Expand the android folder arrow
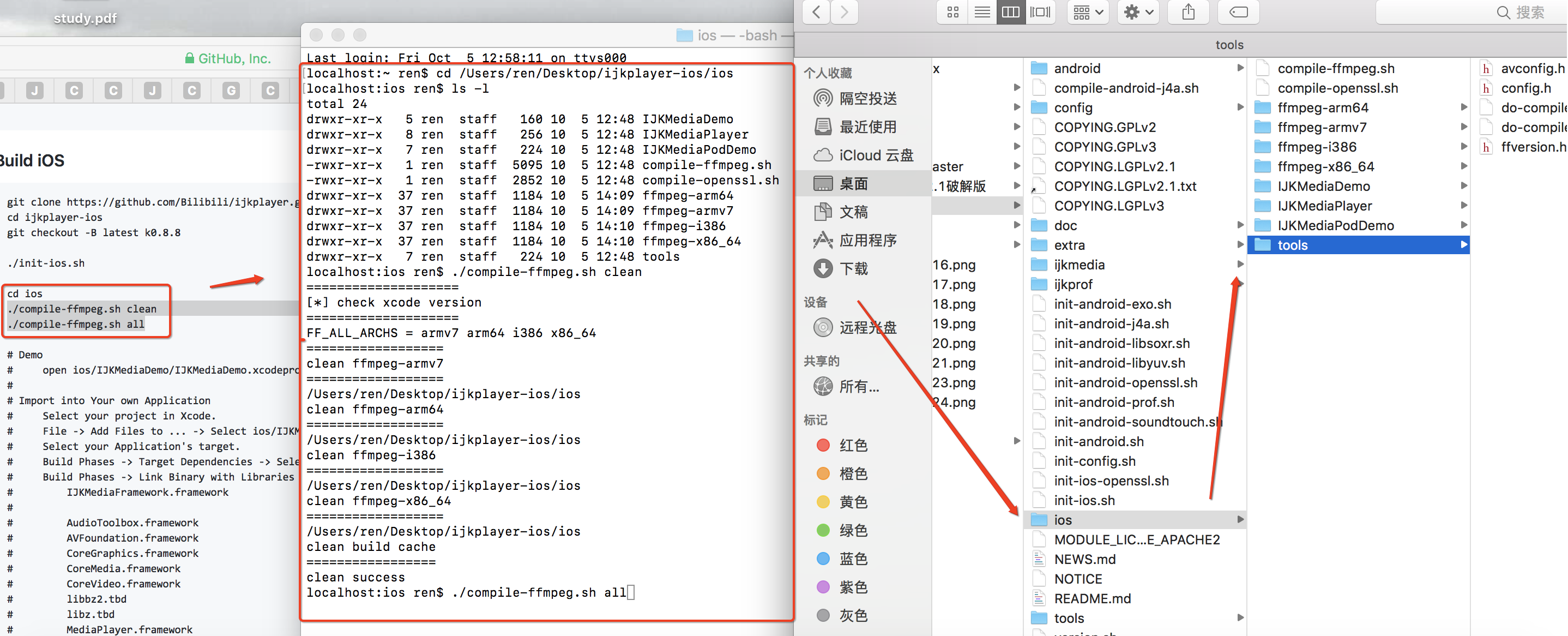This screenshot has width=1568, height=636. coord(1240,68)
